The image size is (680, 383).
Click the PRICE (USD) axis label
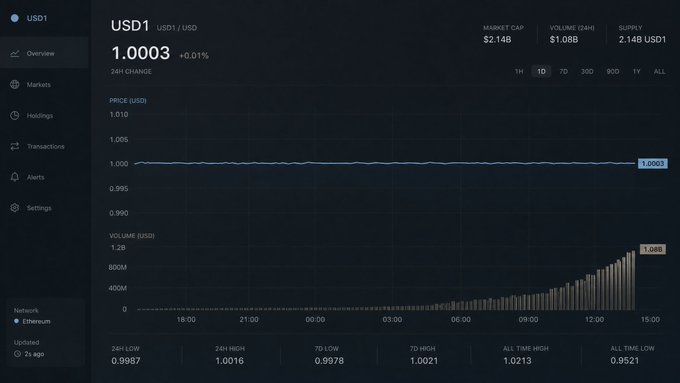click(x=128, y=100)
